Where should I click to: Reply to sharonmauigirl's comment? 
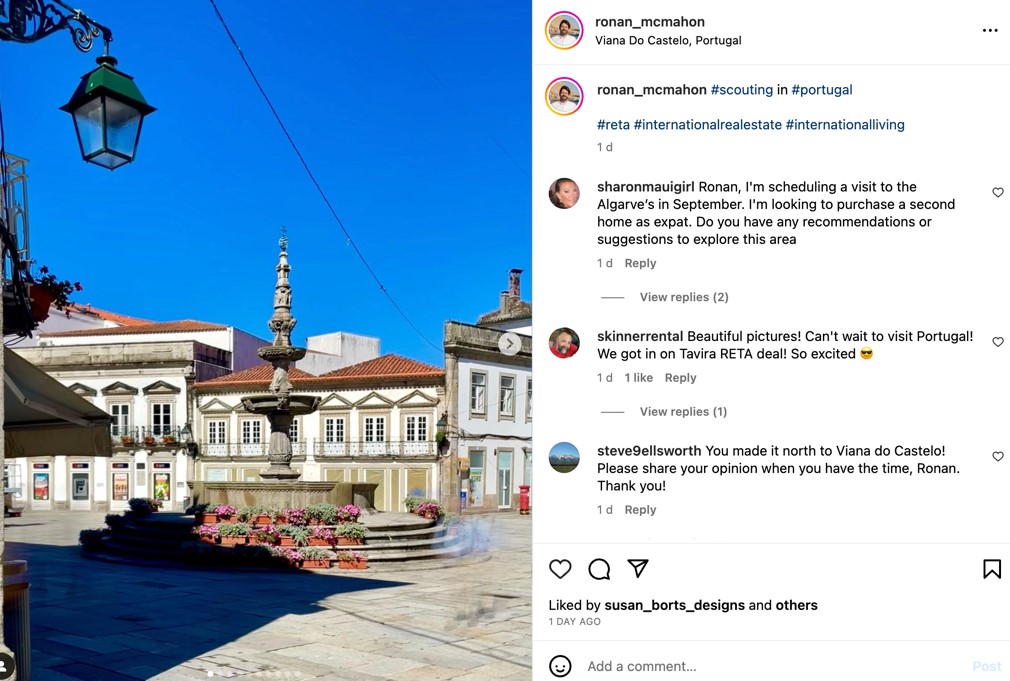[640, 263]
